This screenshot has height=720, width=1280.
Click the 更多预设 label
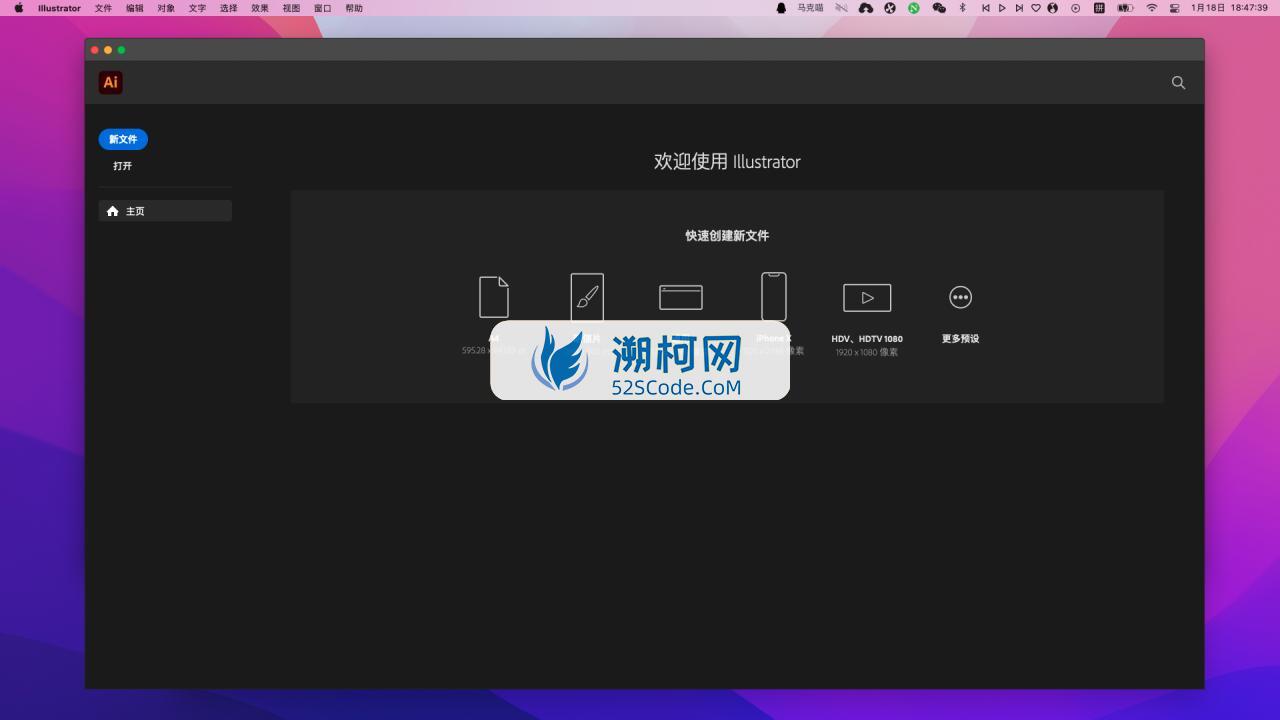click(960, 339)
